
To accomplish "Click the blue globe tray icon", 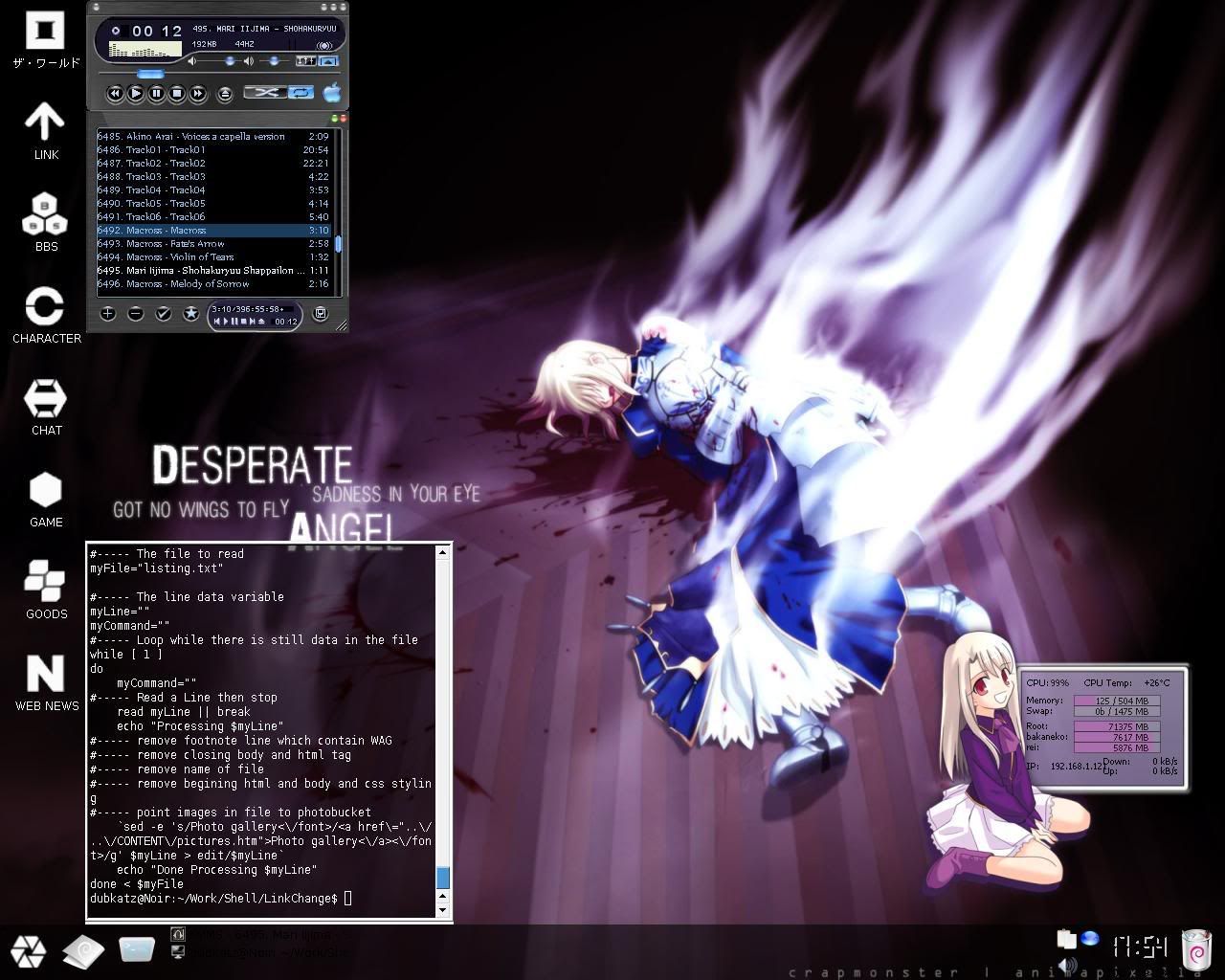I will (1089, 938).
